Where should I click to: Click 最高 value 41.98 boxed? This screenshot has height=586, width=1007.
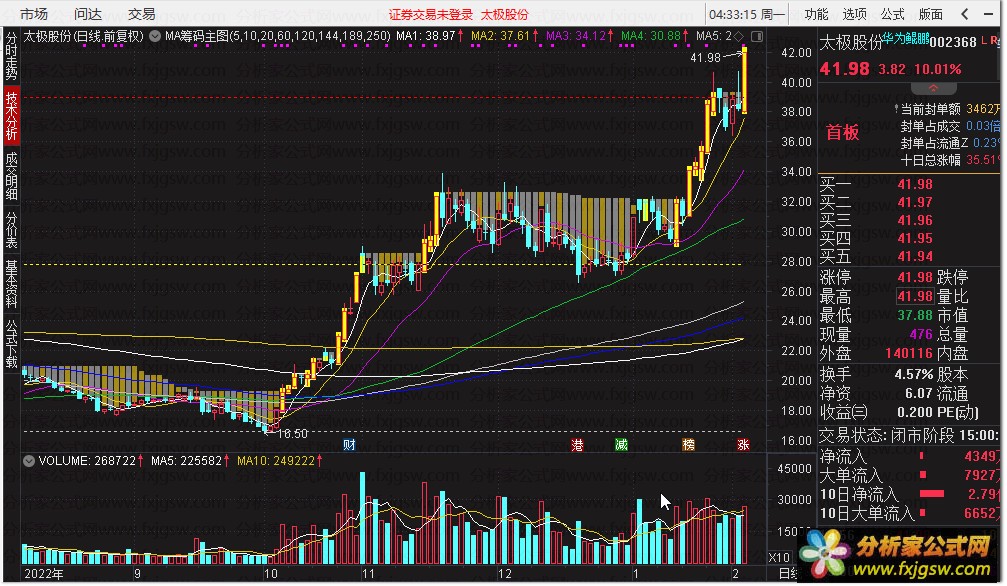(915, 296)
